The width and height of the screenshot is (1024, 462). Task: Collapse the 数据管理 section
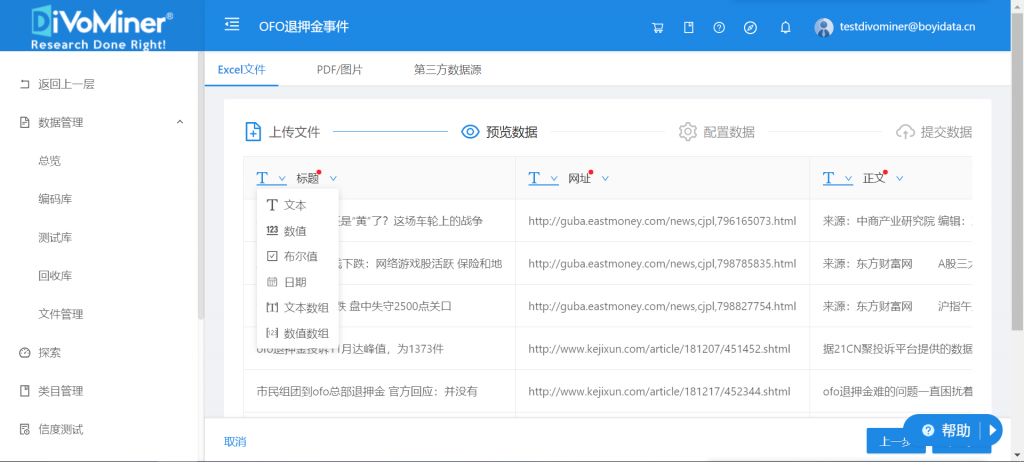180,122
